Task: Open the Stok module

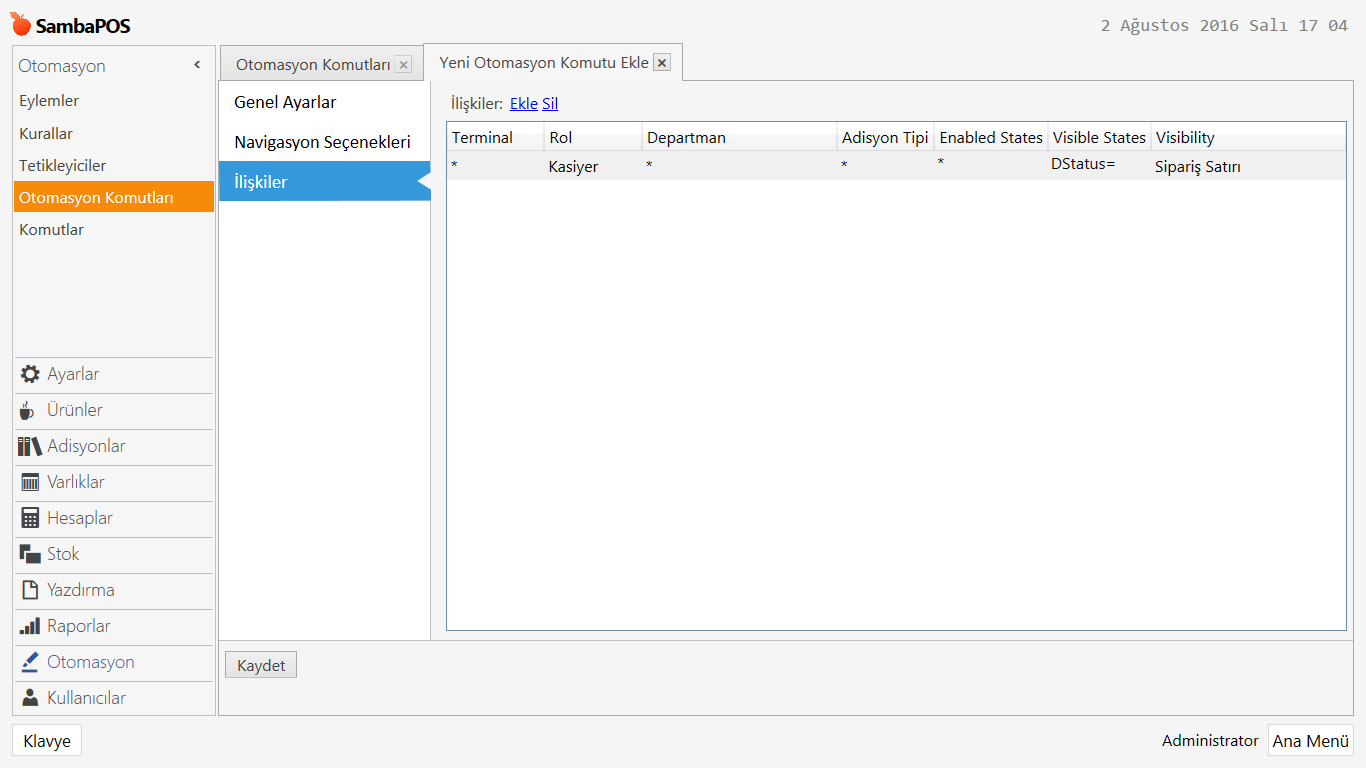Action: point(114,554)
